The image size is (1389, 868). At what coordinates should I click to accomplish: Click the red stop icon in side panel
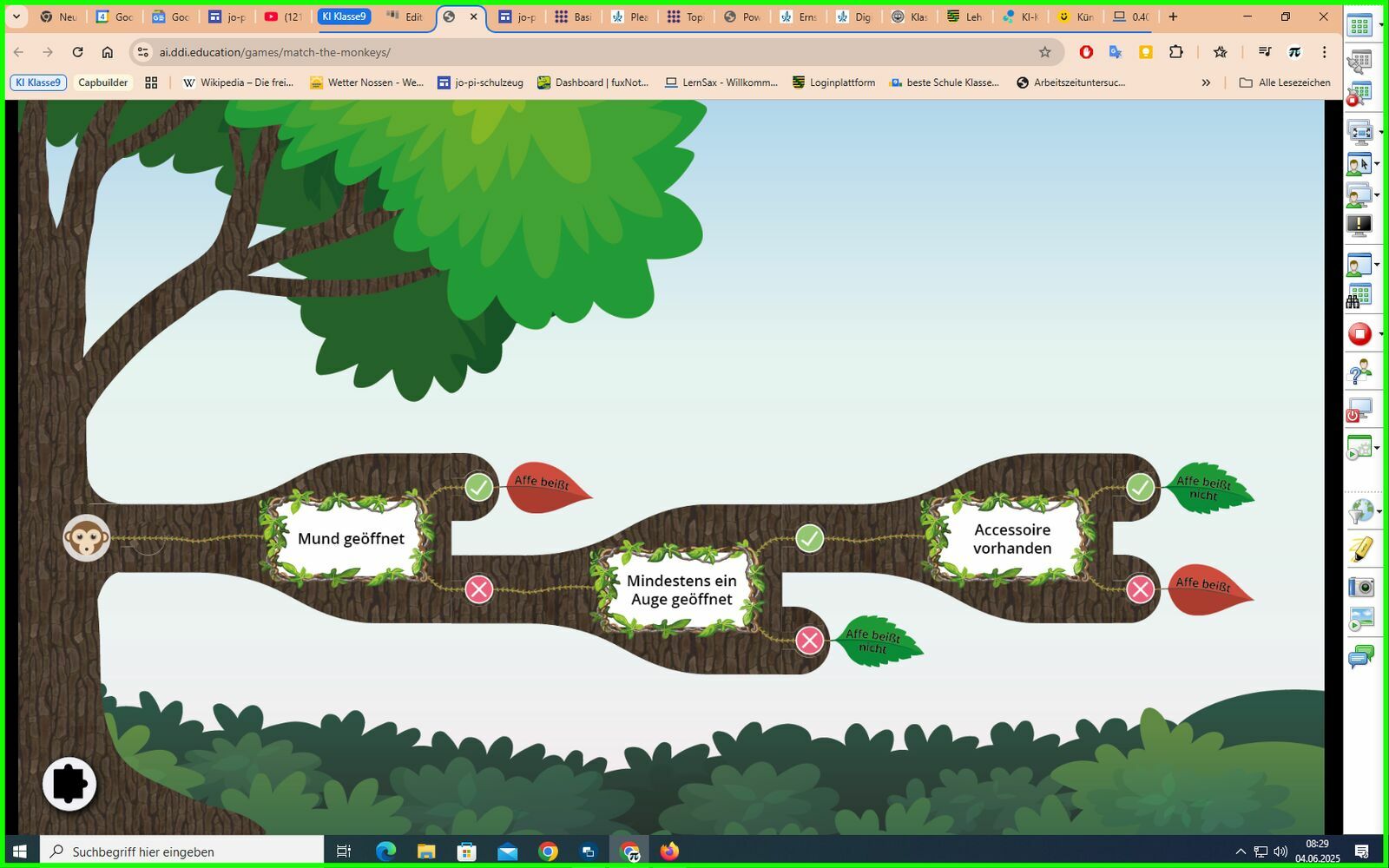1359,334
